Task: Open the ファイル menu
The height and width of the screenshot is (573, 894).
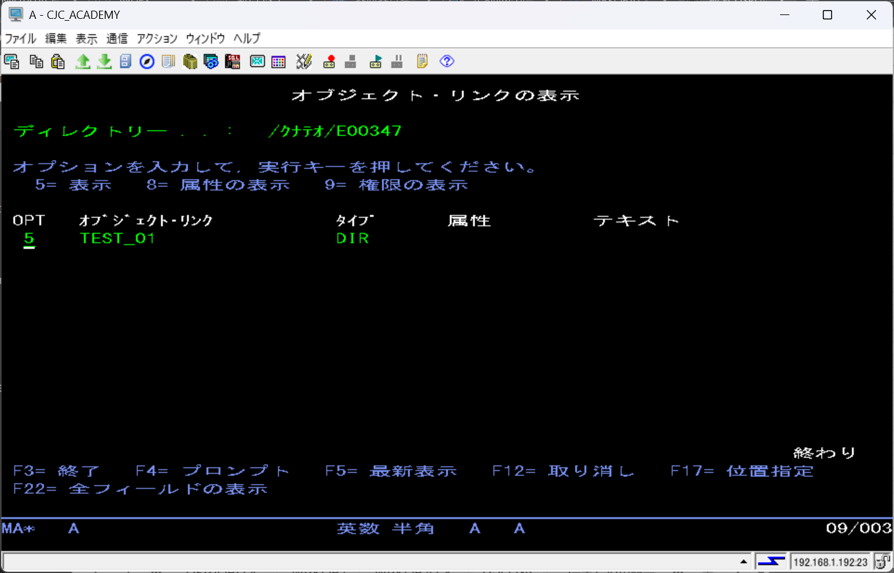Action: click(x=21, y=39)
